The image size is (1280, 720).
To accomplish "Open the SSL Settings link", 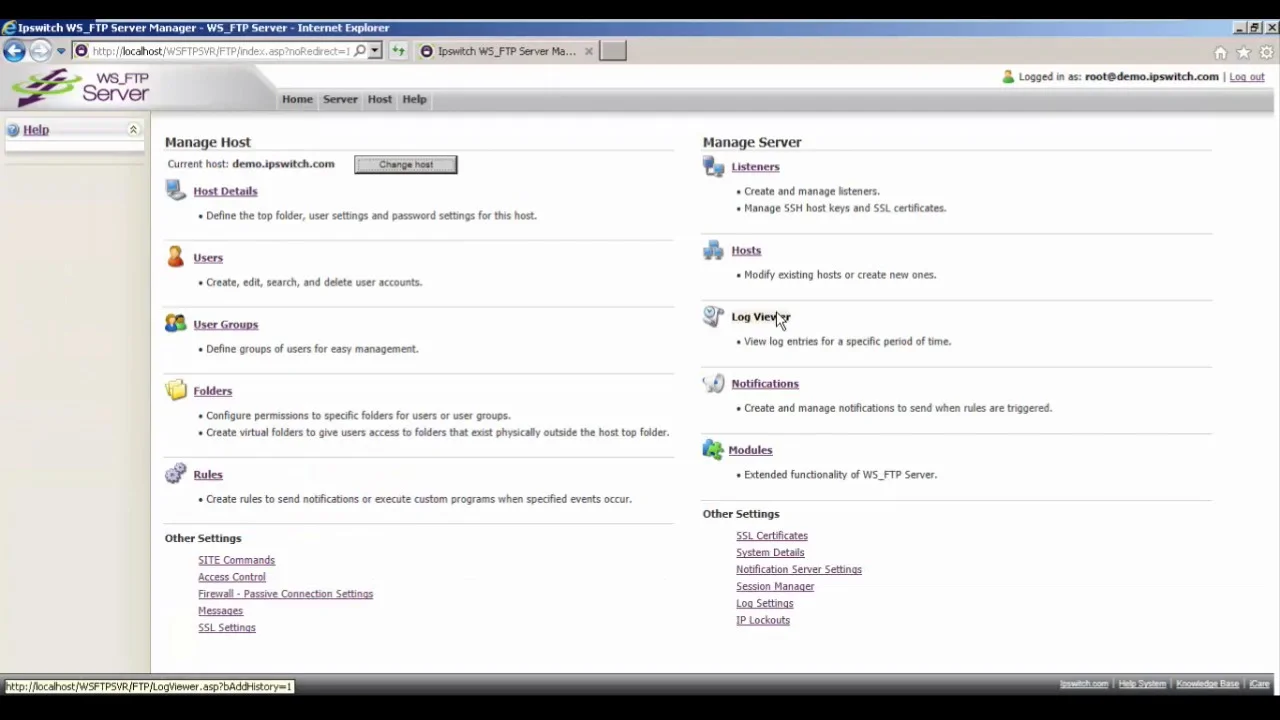I will point(227,628).
